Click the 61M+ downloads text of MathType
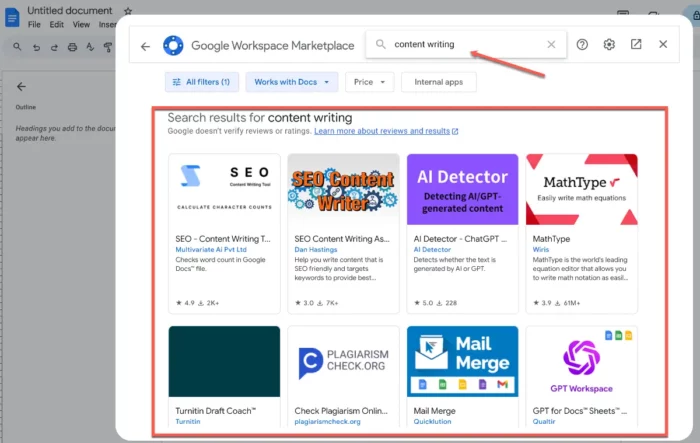Screen dimensions: 700x443 pyautogui.click(x=571, y=303)
